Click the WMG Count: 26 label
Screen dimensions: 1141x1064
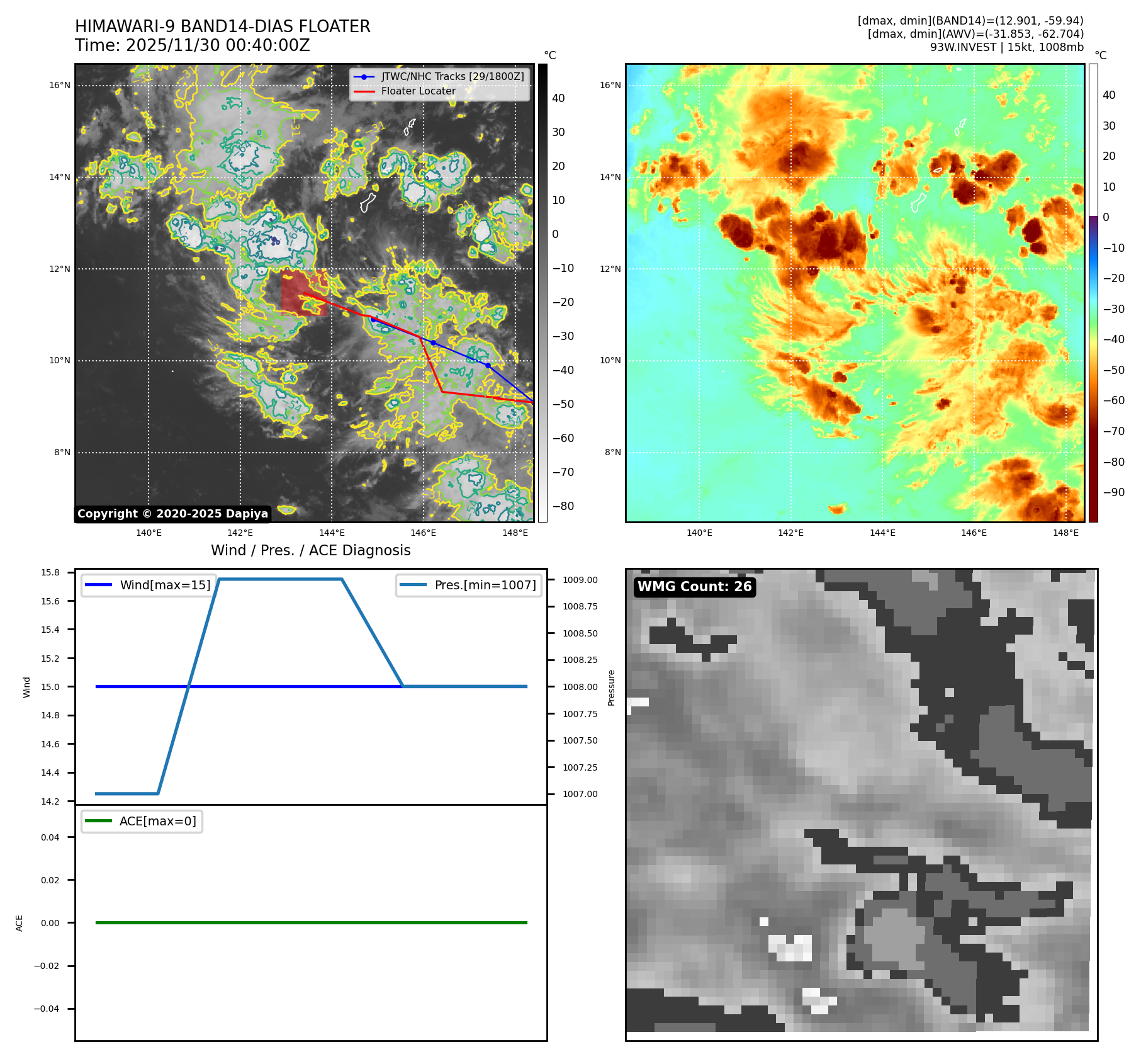pyautogui.click(x=694, y=587)
